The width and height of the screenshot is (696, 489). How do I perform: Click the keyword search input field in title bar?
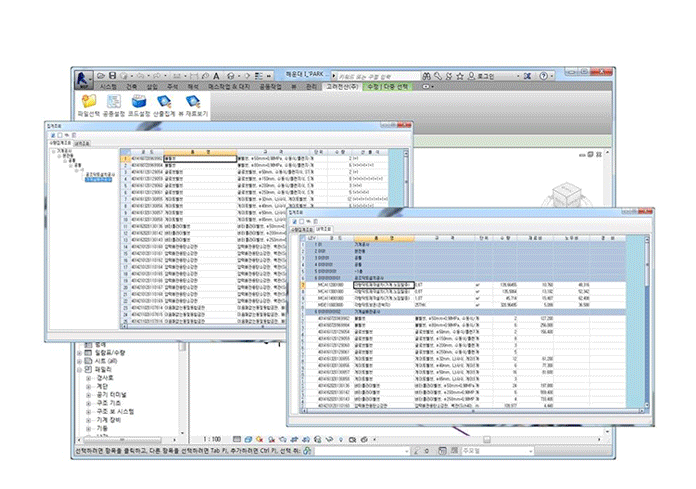pos(368,75)
